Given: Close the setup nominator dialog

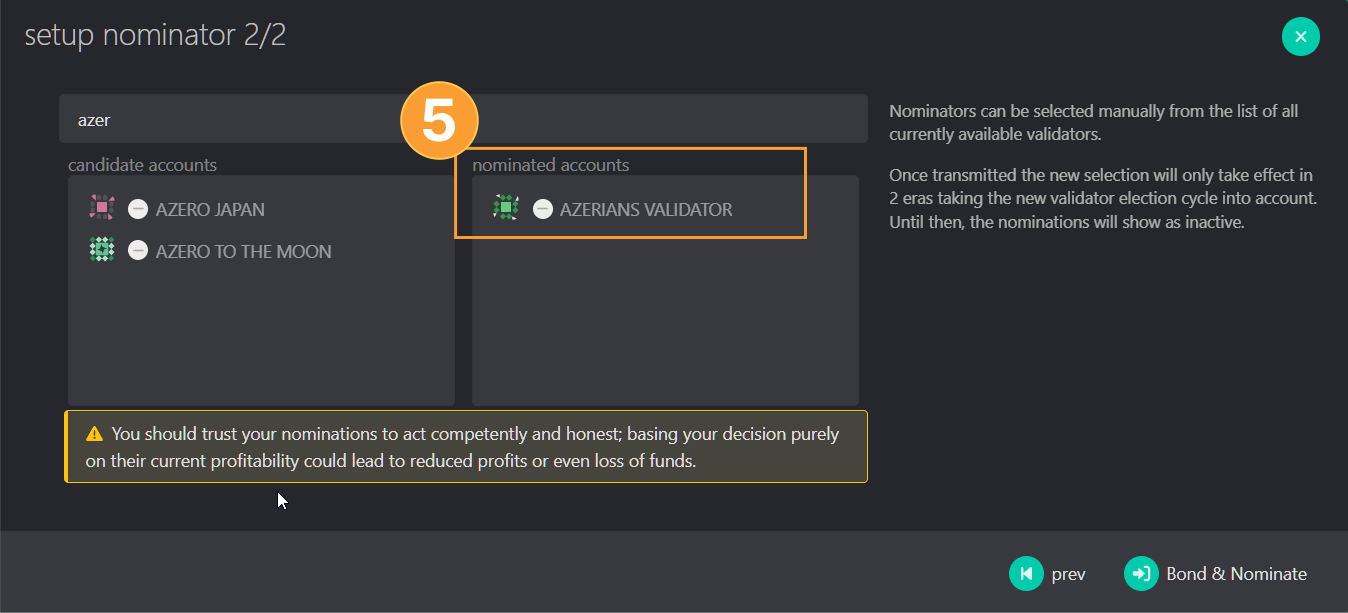Looking at the screenshot, I should pyautogui.click(x=1301, y=37).
